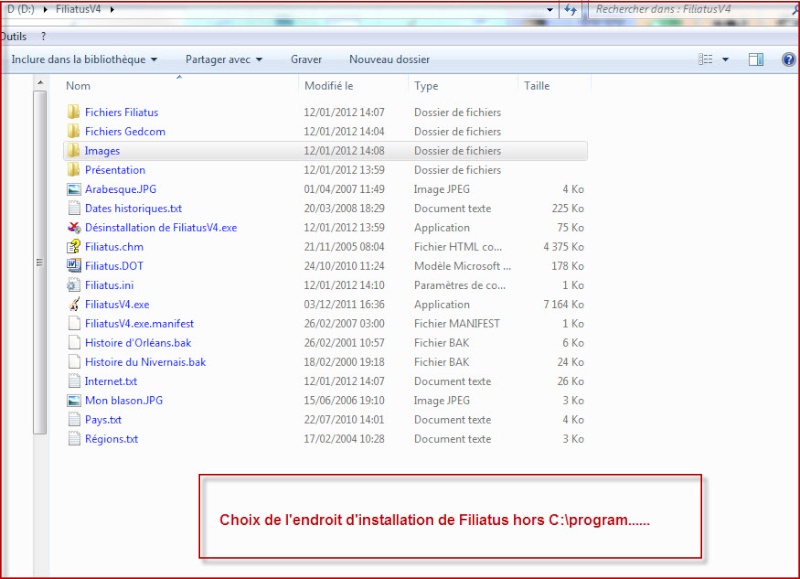The width and height of the screenshot is (800, 579).
Task: Sort by the Taille column header
Action: click(x=537, y=86)
